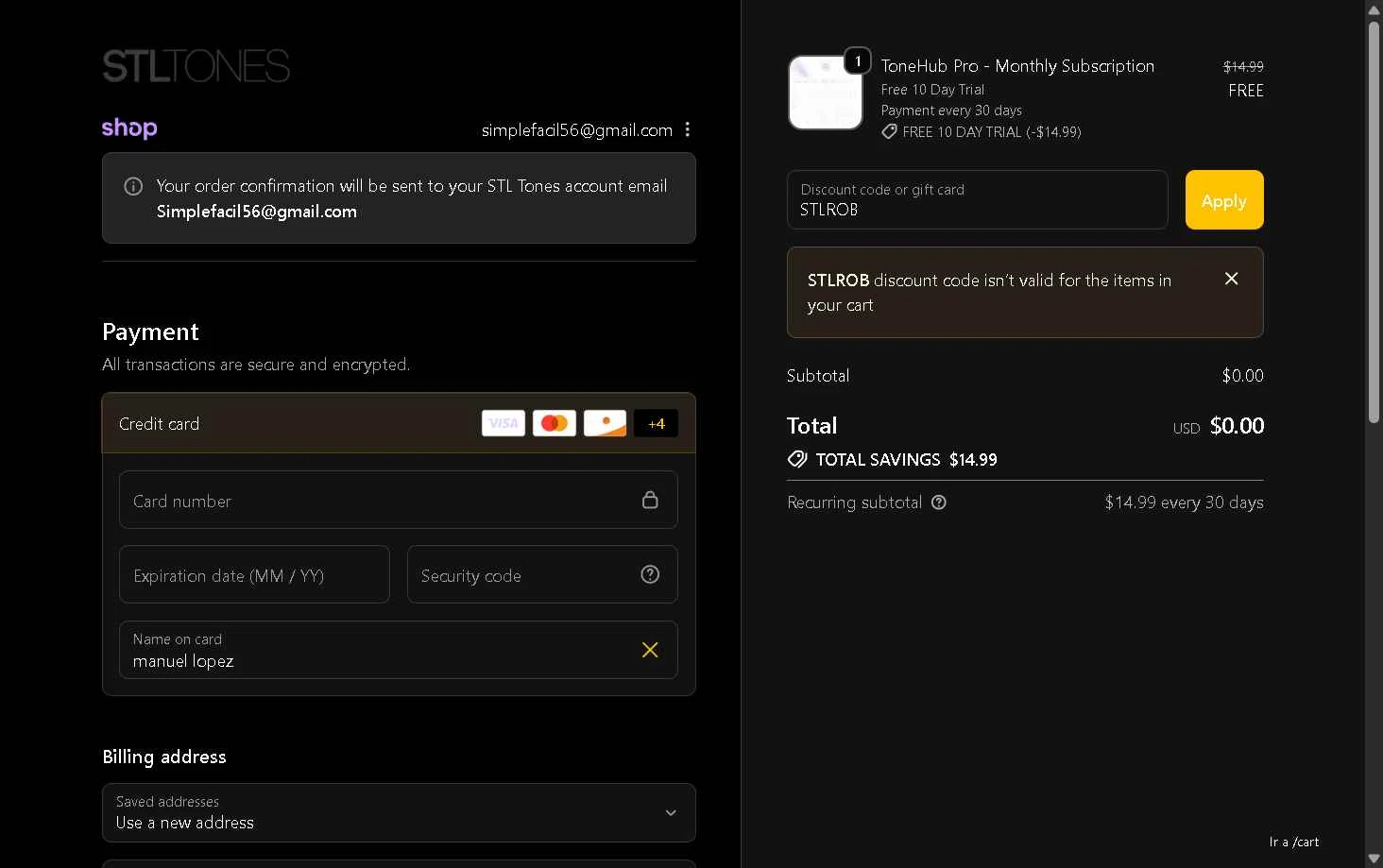
Task: Expand the Saved addresses dropdown
Action: (x=399, y=812)
